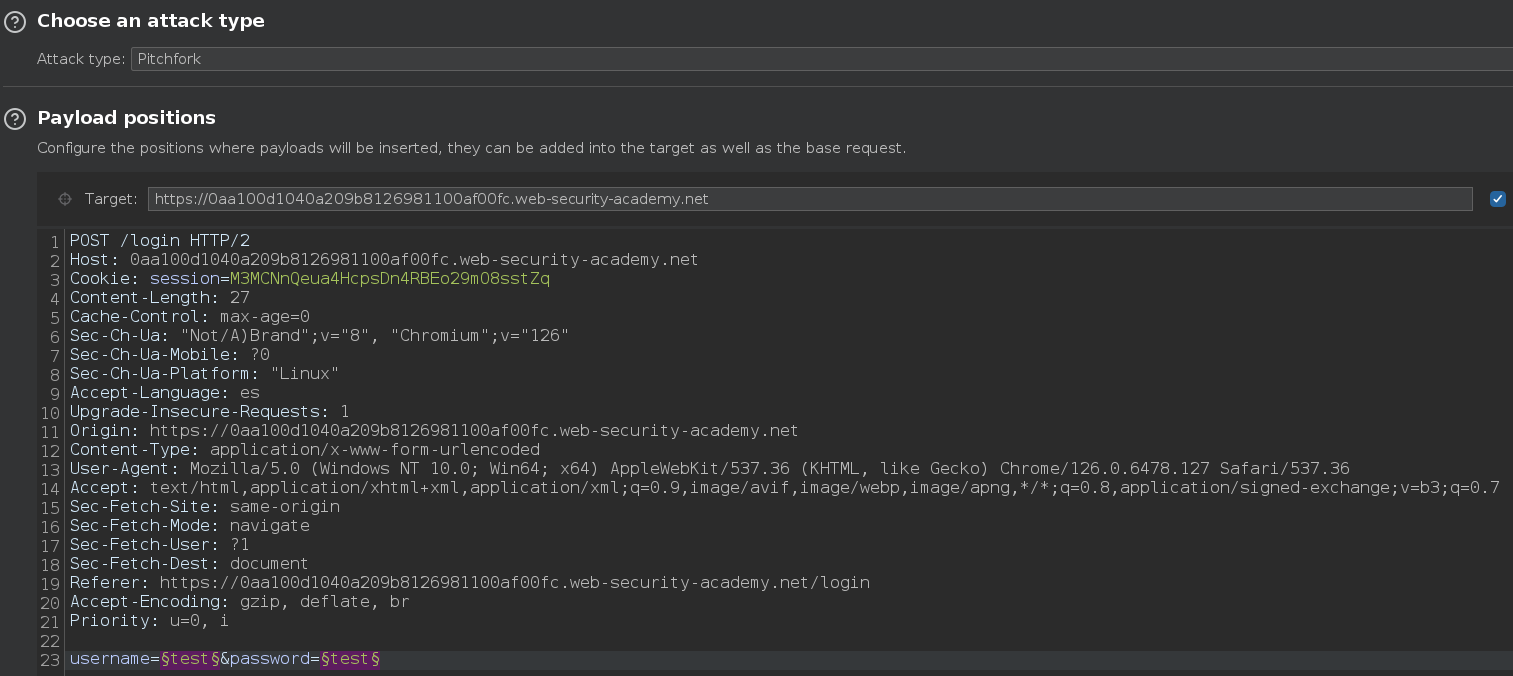This screenshot has height=676, width=1513.
Task: Click the Referer header URL
Action: [x=514, y=583]
